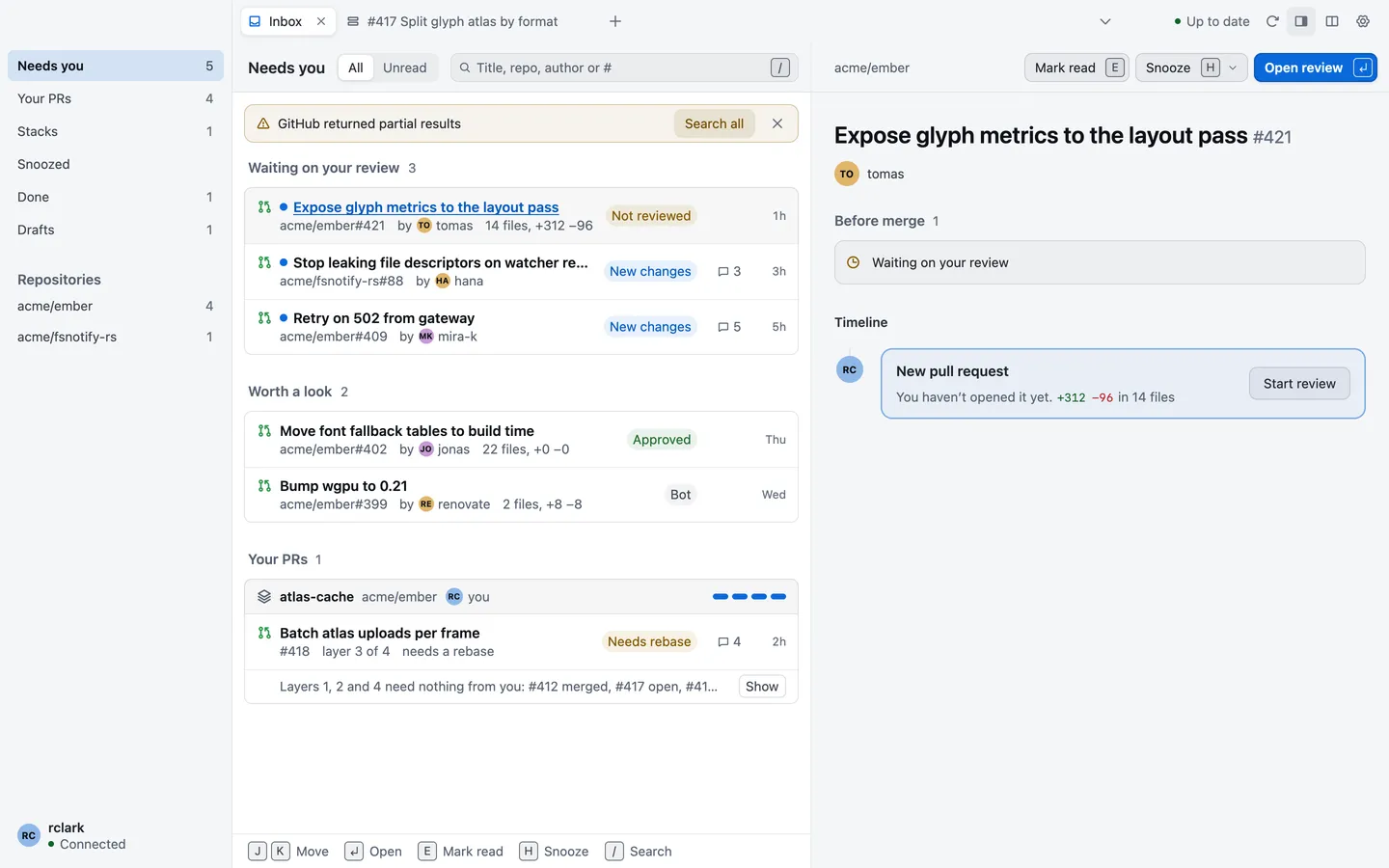1389x868 pixels.
Task: Click the Search all button
Action: click(714, 123)
